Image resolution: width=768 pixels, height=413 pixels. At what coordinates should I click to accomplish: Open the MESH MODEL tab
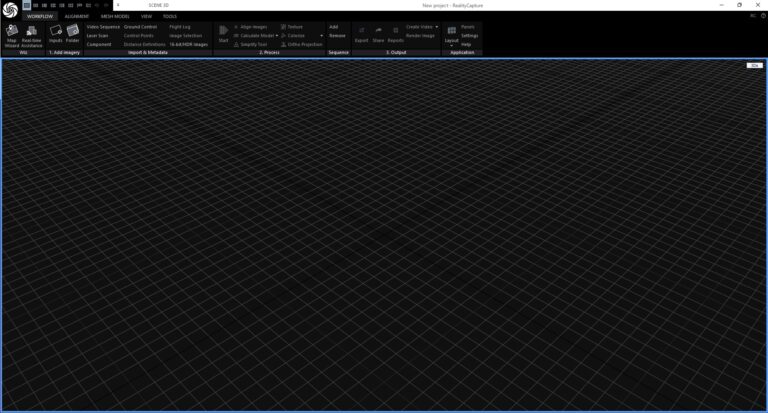pos(115,17)
